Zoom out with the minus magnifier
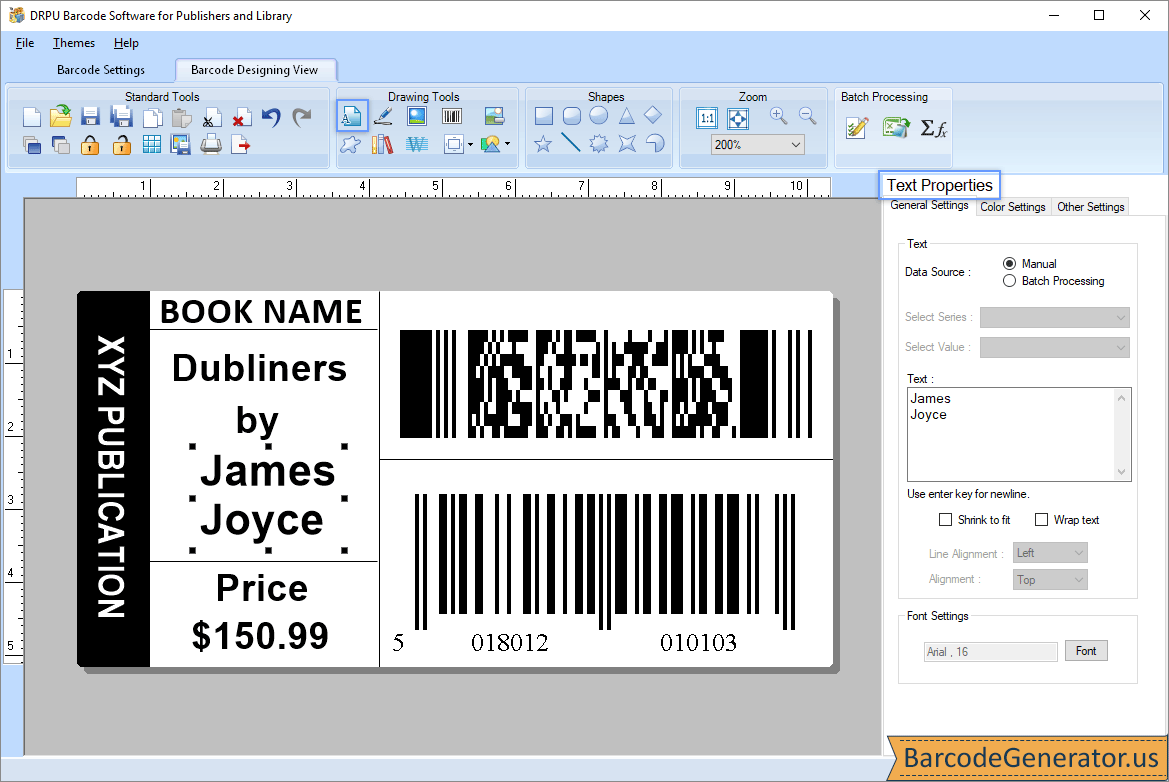Screen dimensions: 1169x782 (x=807, y=116)
